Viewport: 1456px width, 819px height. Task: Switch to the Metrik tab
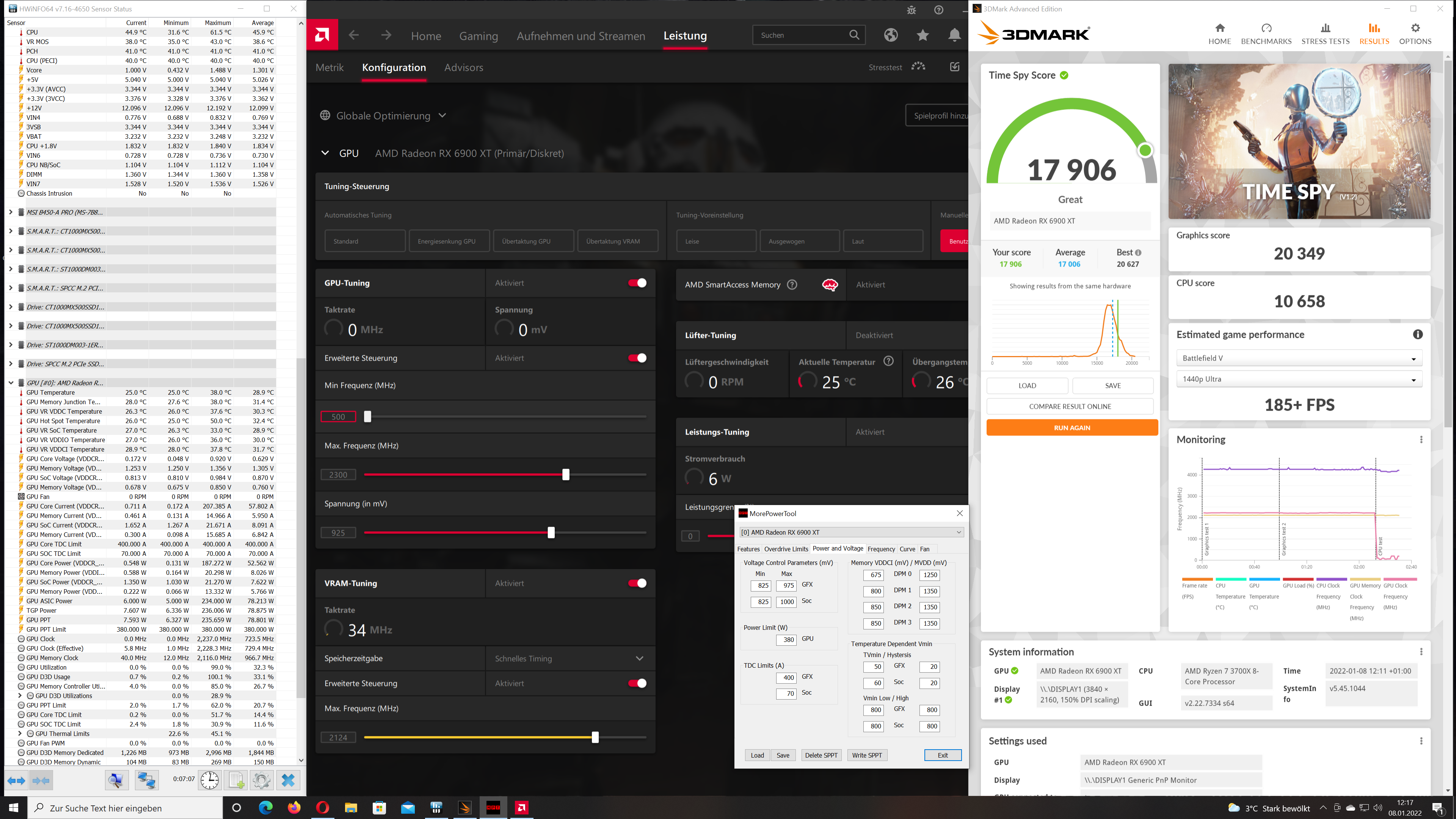[329, 67]
